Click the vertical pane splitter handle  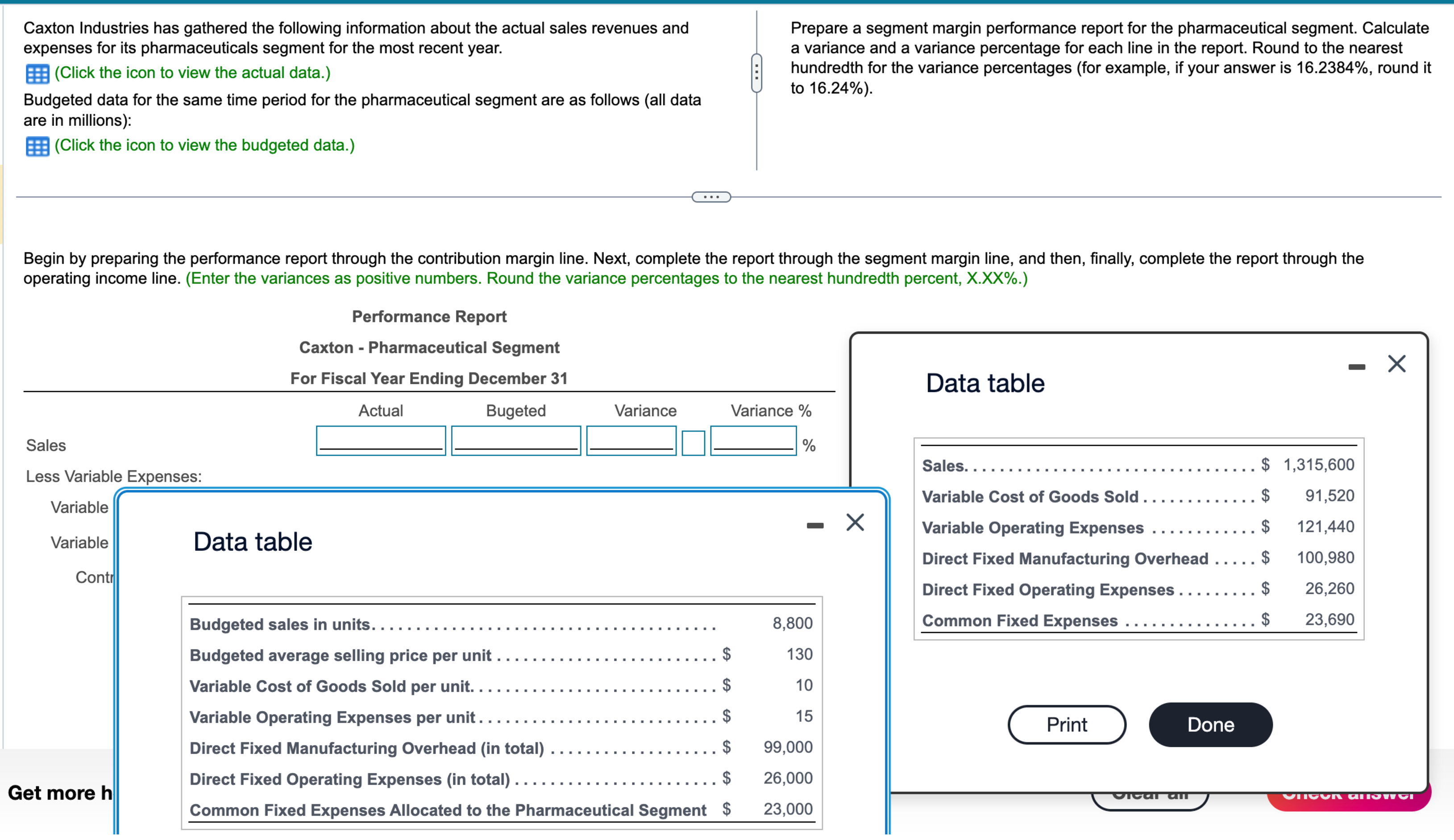click(756, 73)
